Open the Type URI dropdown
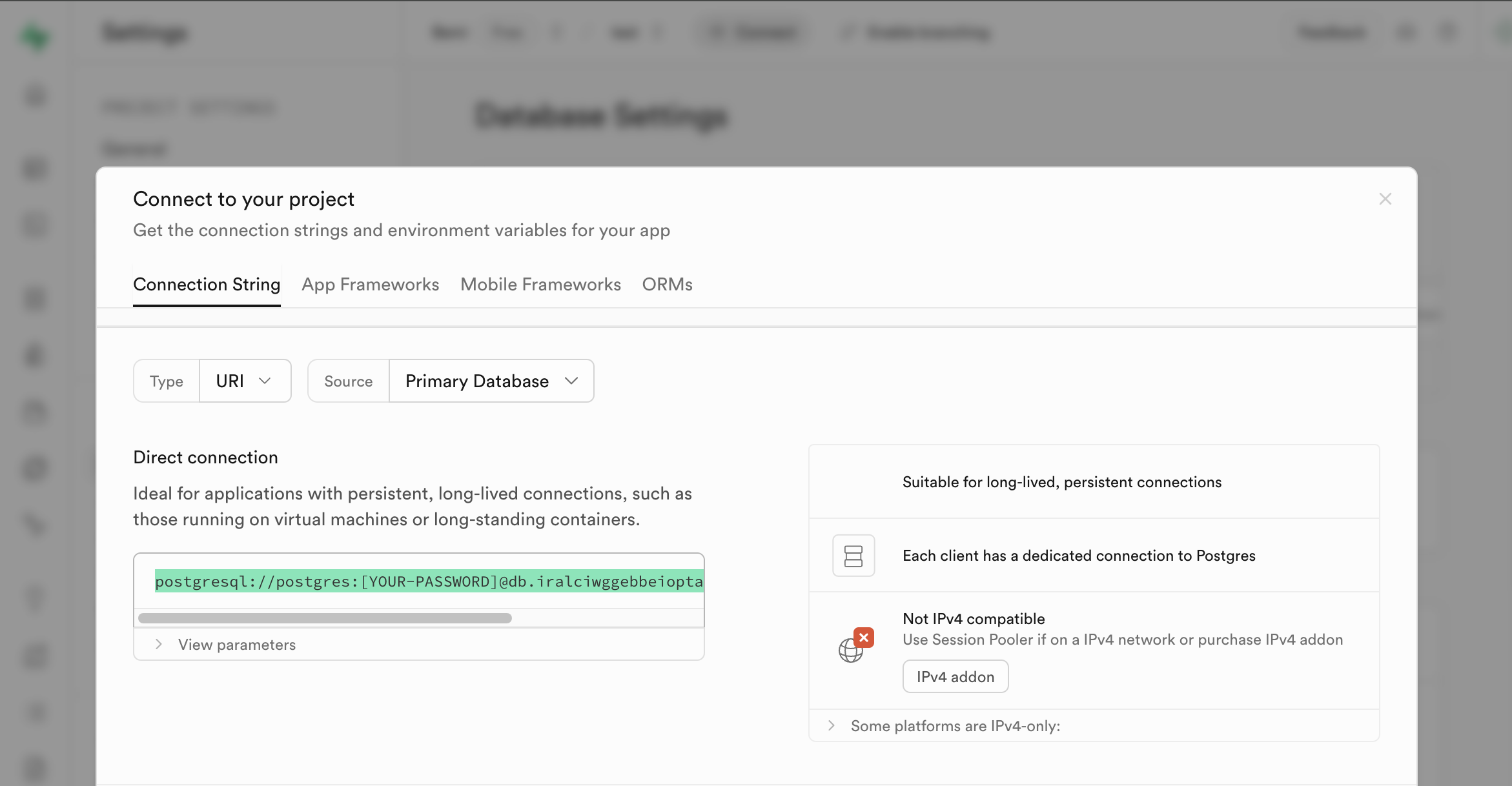Image resolution: width=1512 pixels, height=786 pixels. coord(245,381)
